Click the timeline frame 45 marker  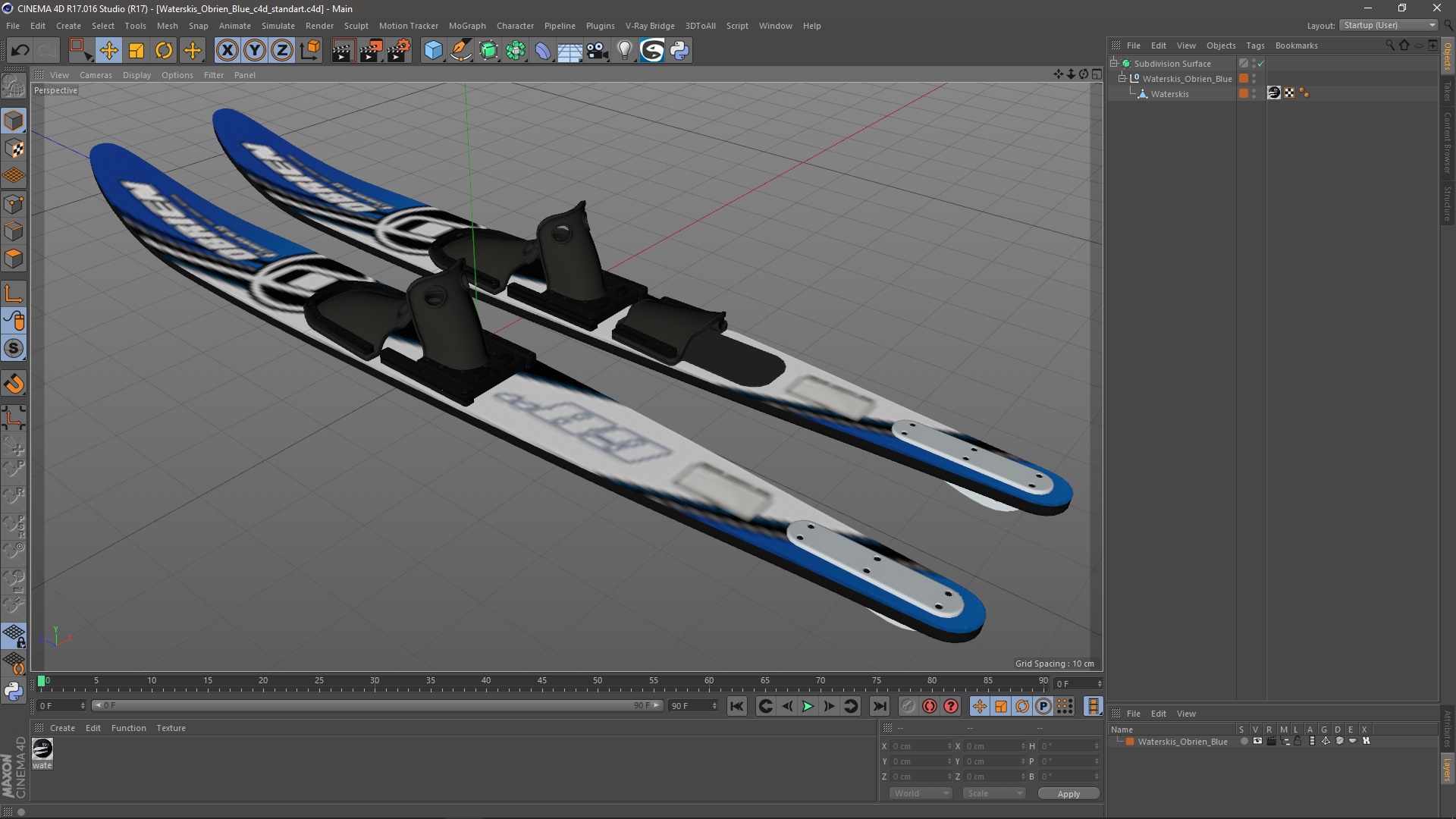tap(541, 681)
